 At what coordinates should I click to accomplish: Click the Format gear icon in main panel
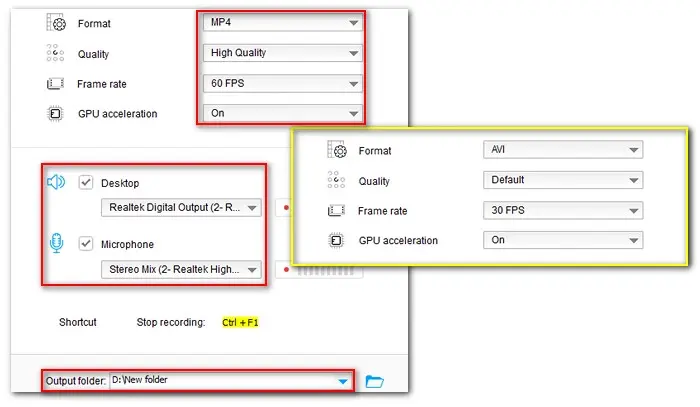(56, 23)
